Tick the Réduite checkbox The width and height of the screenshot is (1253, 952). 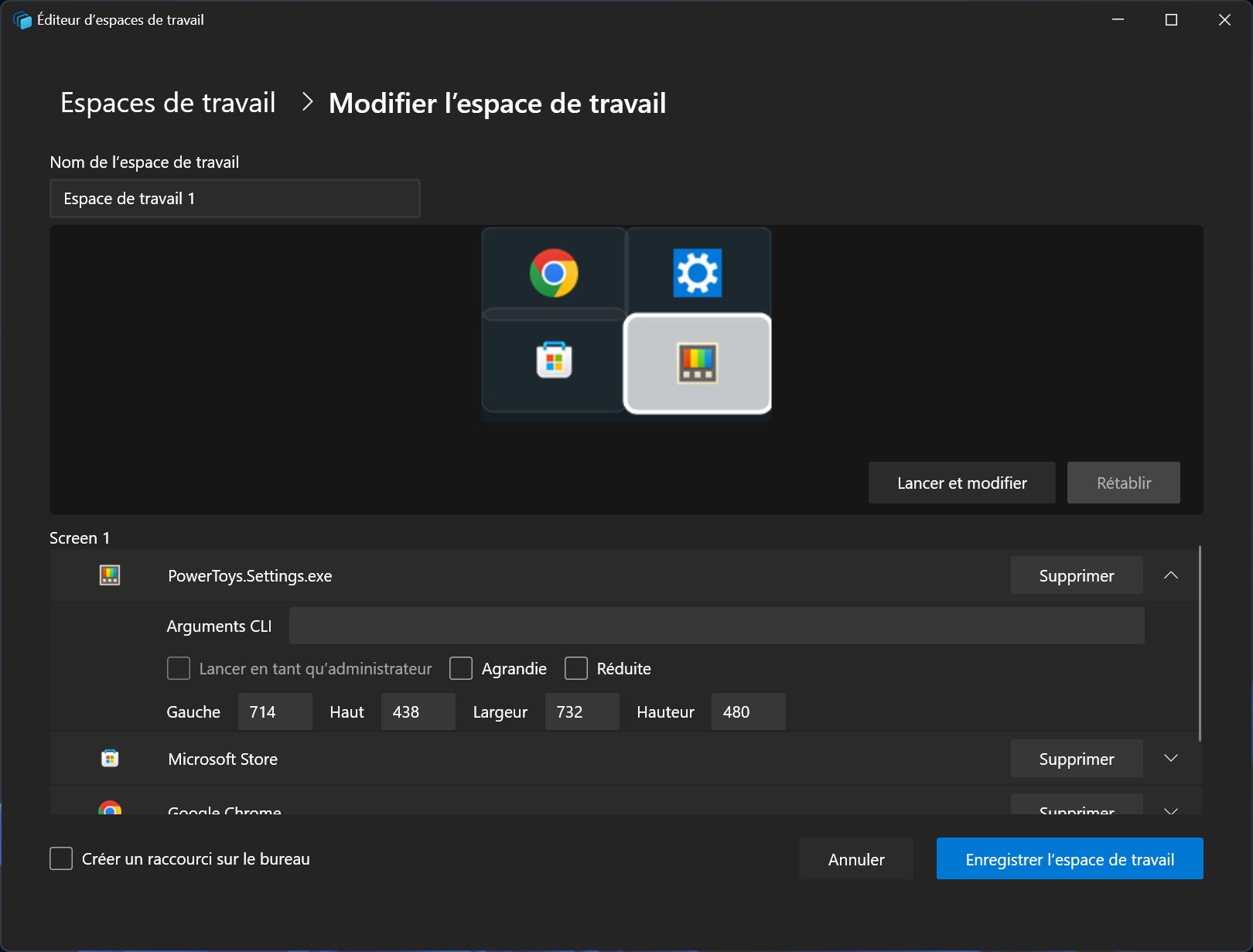(x=576, y=668)
